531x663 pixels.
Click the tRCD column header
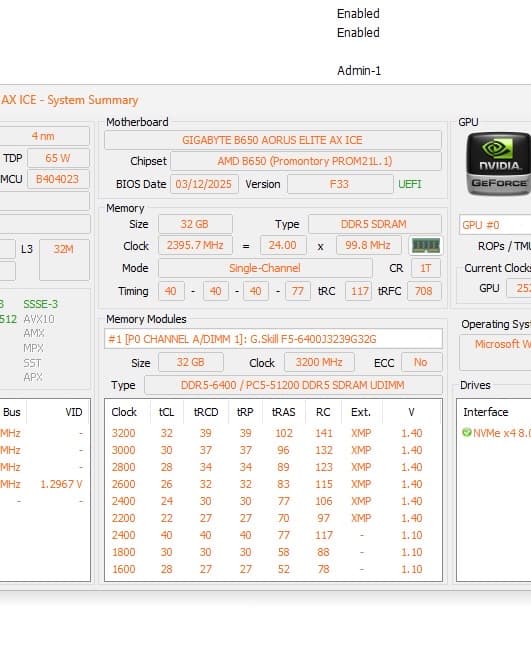206,412
